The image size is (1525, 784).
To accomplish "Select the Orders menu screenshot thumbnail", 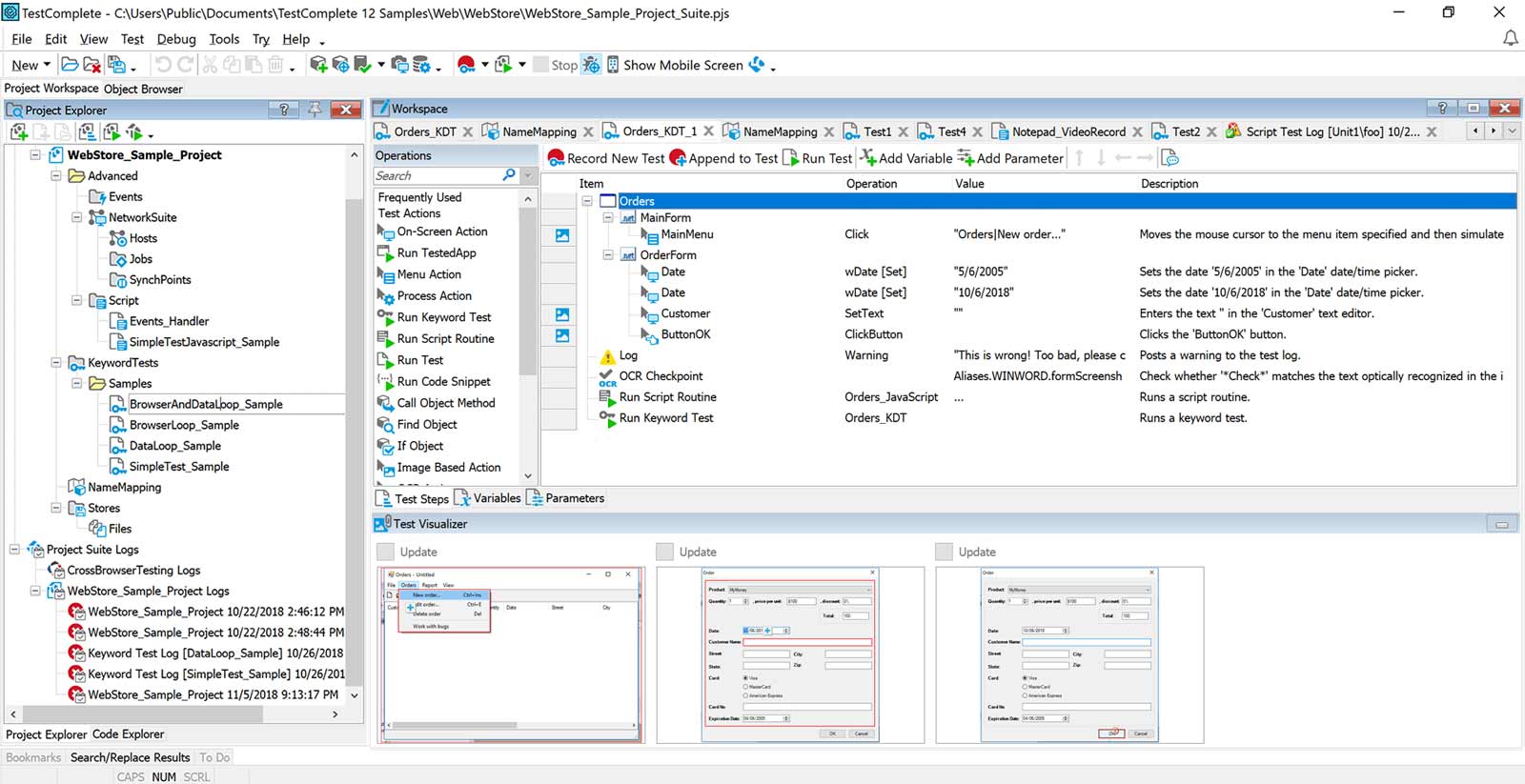I will click(x=511, y=654).
